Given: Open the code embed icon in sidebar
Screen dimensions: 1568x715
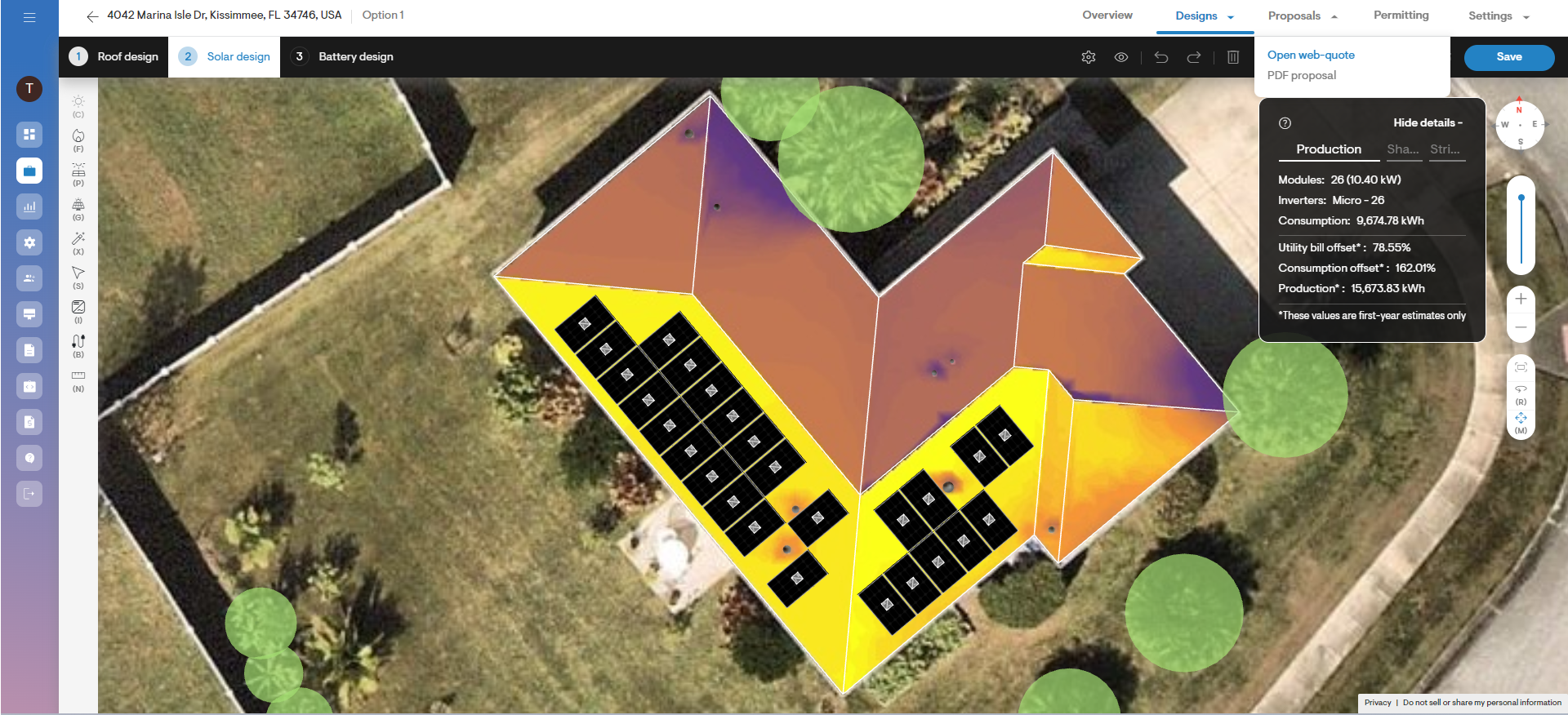Looking at the screenshot, I should click(29, 386).
